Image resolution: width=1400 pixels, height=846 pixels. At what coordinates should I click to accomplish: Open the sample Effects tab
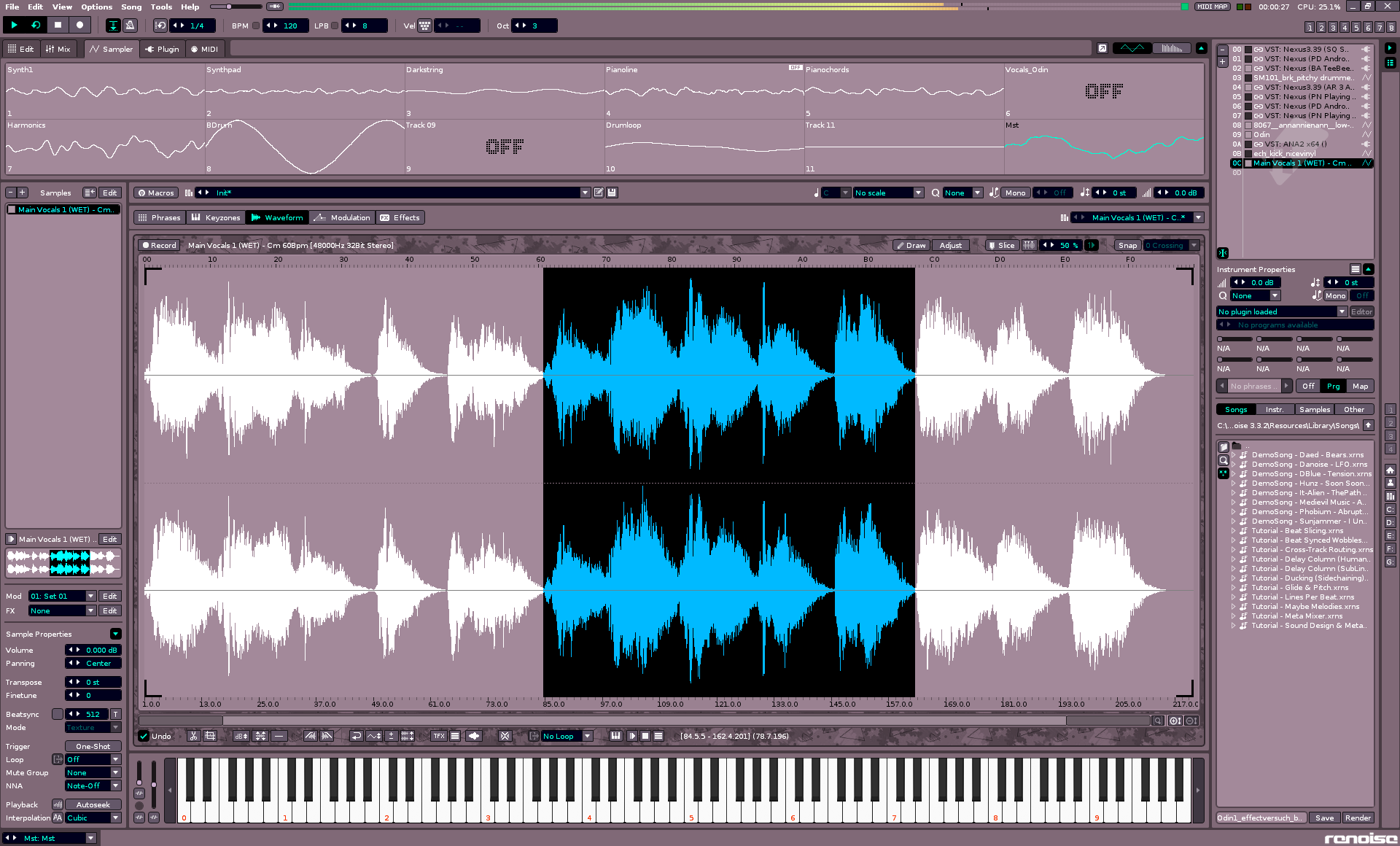pos(400,217)
